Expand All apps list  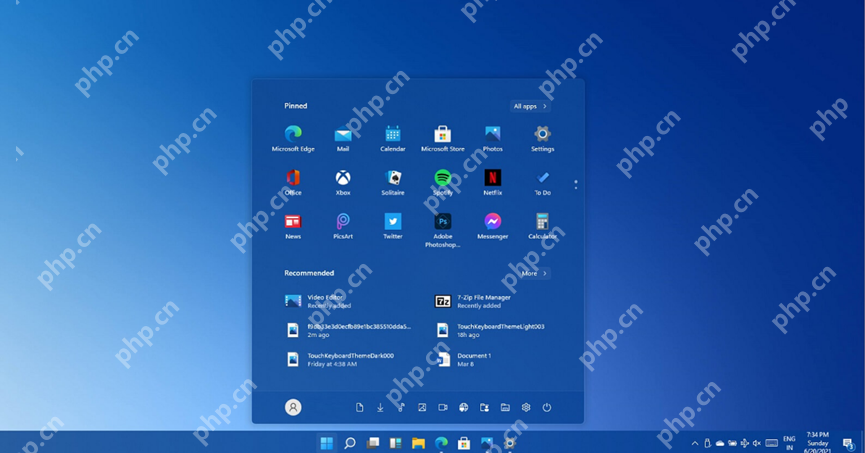tap(530, 106)
